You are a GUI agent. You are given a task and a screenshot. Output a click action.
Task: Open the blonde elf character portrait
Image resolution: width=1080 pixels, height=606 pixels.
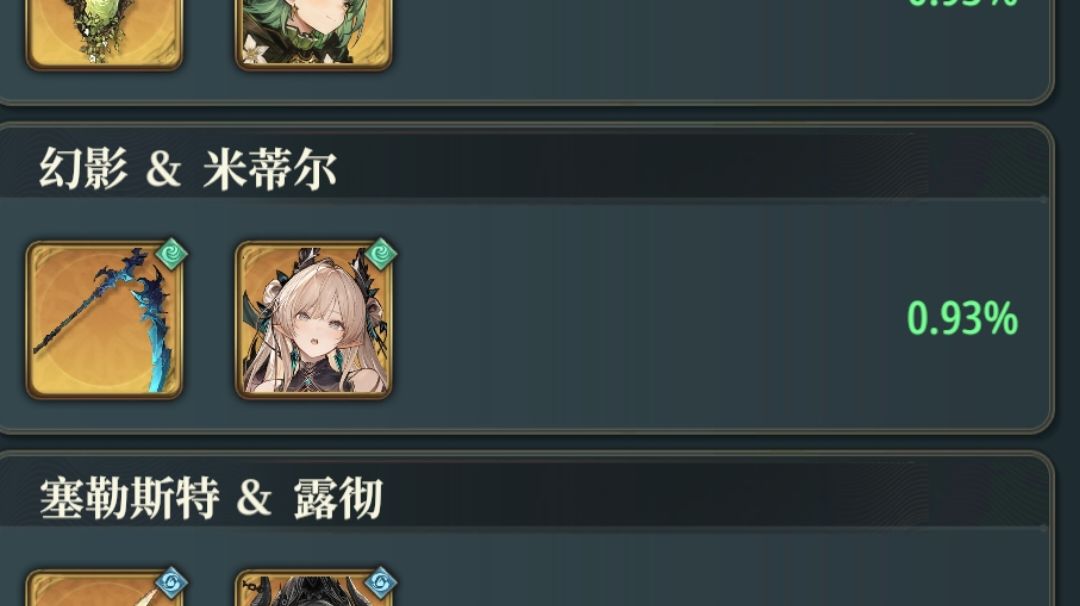(x=313, y=320)
